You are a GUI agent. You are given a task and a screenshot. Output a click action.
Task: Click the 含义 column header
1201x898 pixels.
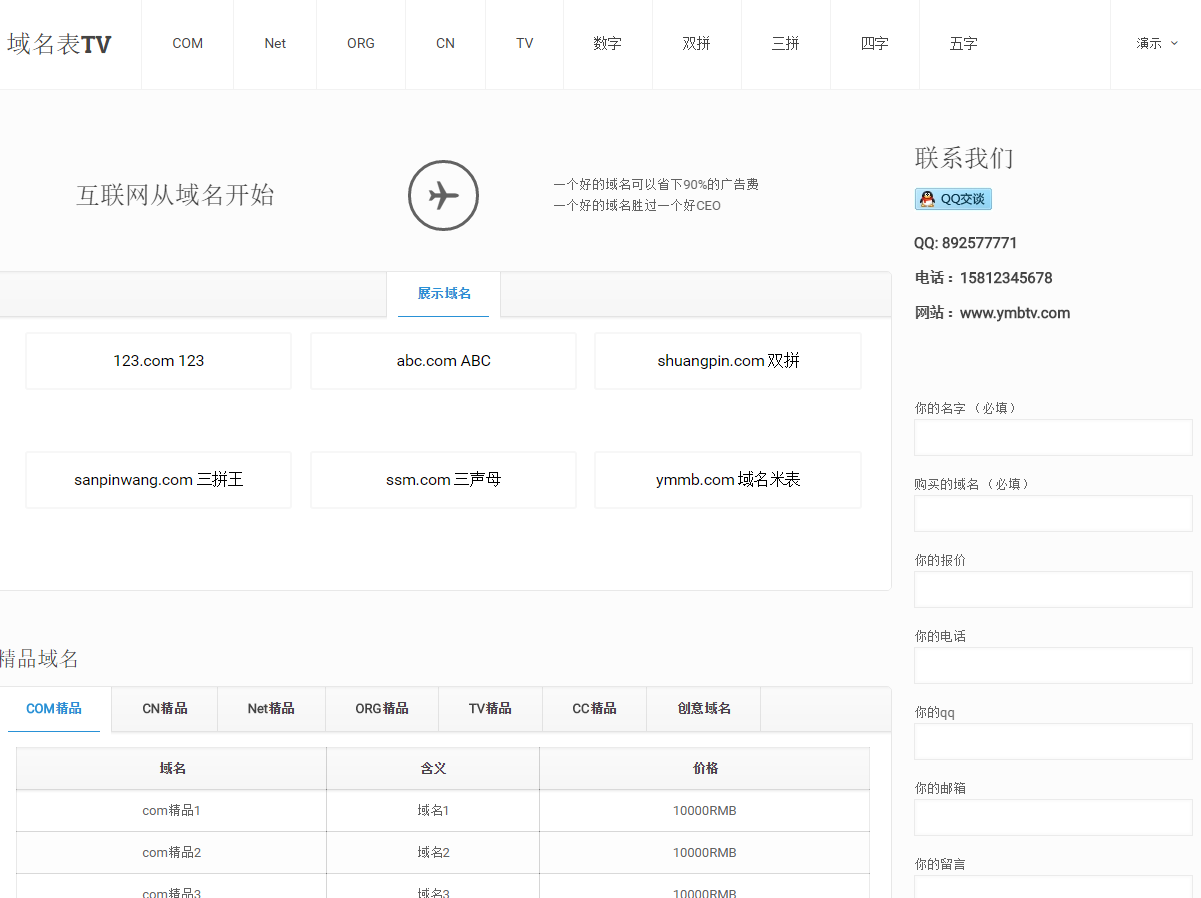pyautogui.click(x=433, y=769)
